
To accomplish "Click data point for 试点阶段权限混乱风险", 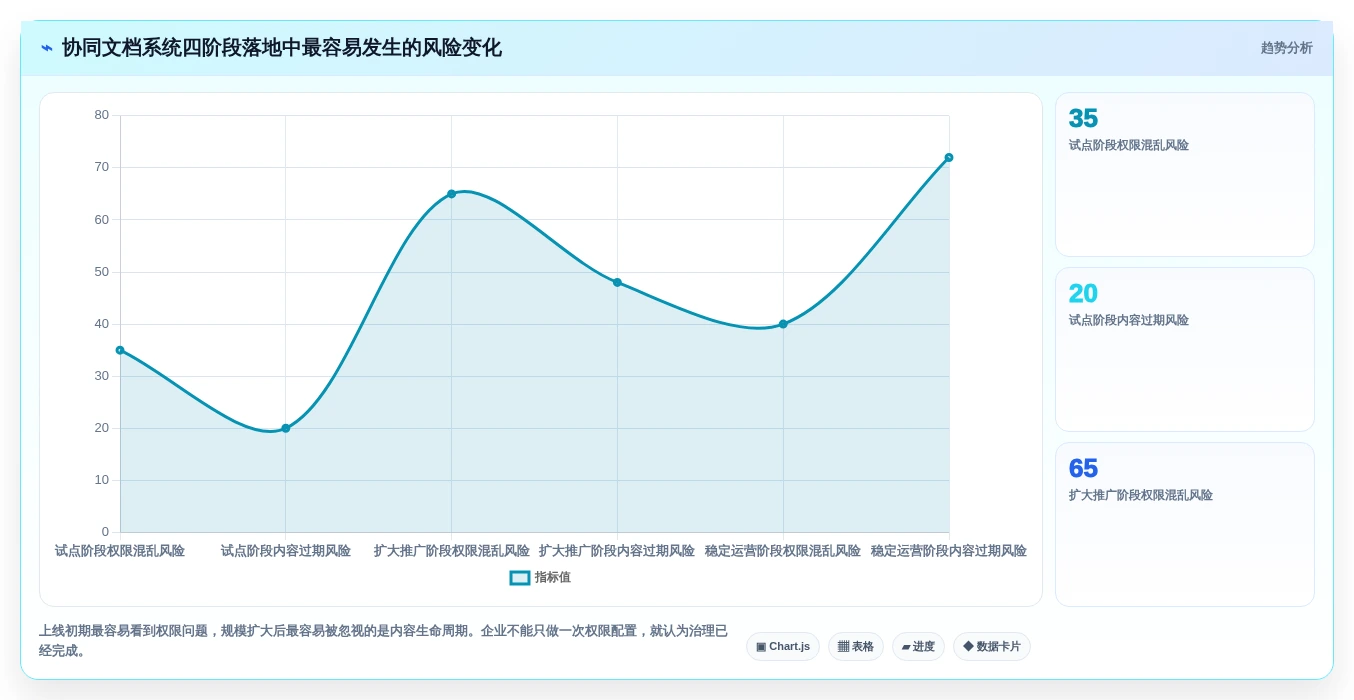I will click(120, 350).
